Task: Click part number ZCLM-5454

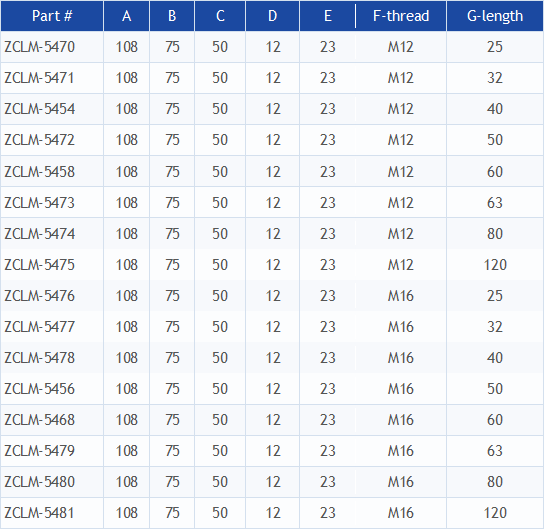Action: click(x=39, y=109)
